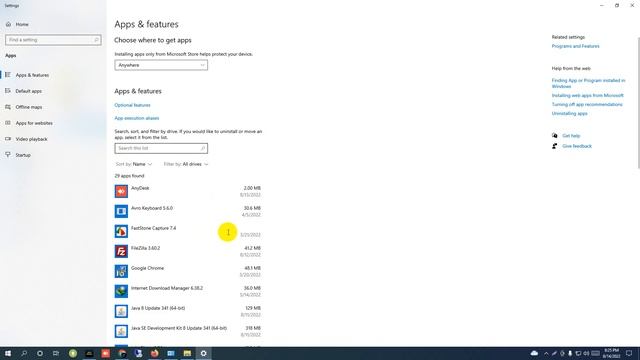
Task: Click the Get help icon
Action: [555, 136]
